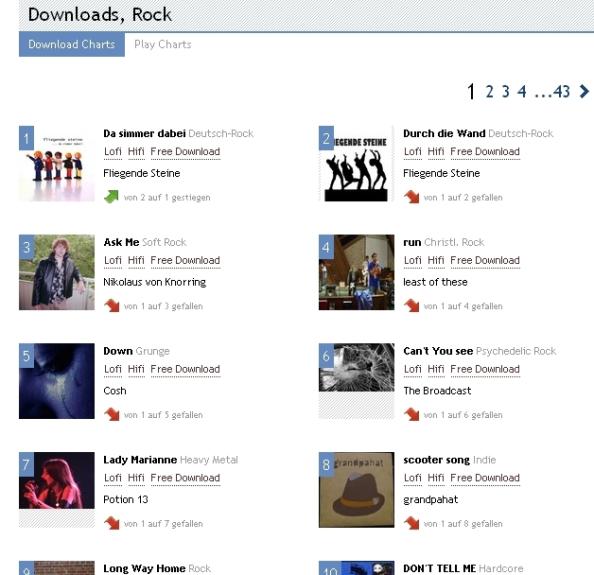The width and height of the screenshot is (594, 575).
Task: Go to page 2 of the charts
Action: 489,91
